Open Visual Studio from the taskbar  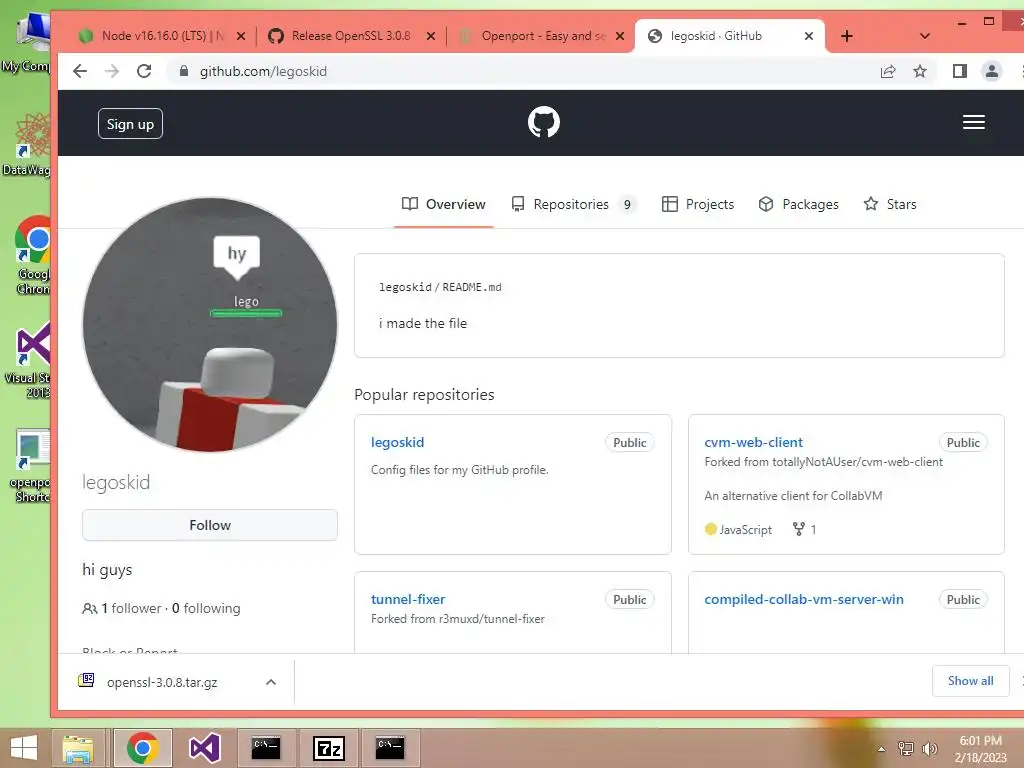[204, 748]
